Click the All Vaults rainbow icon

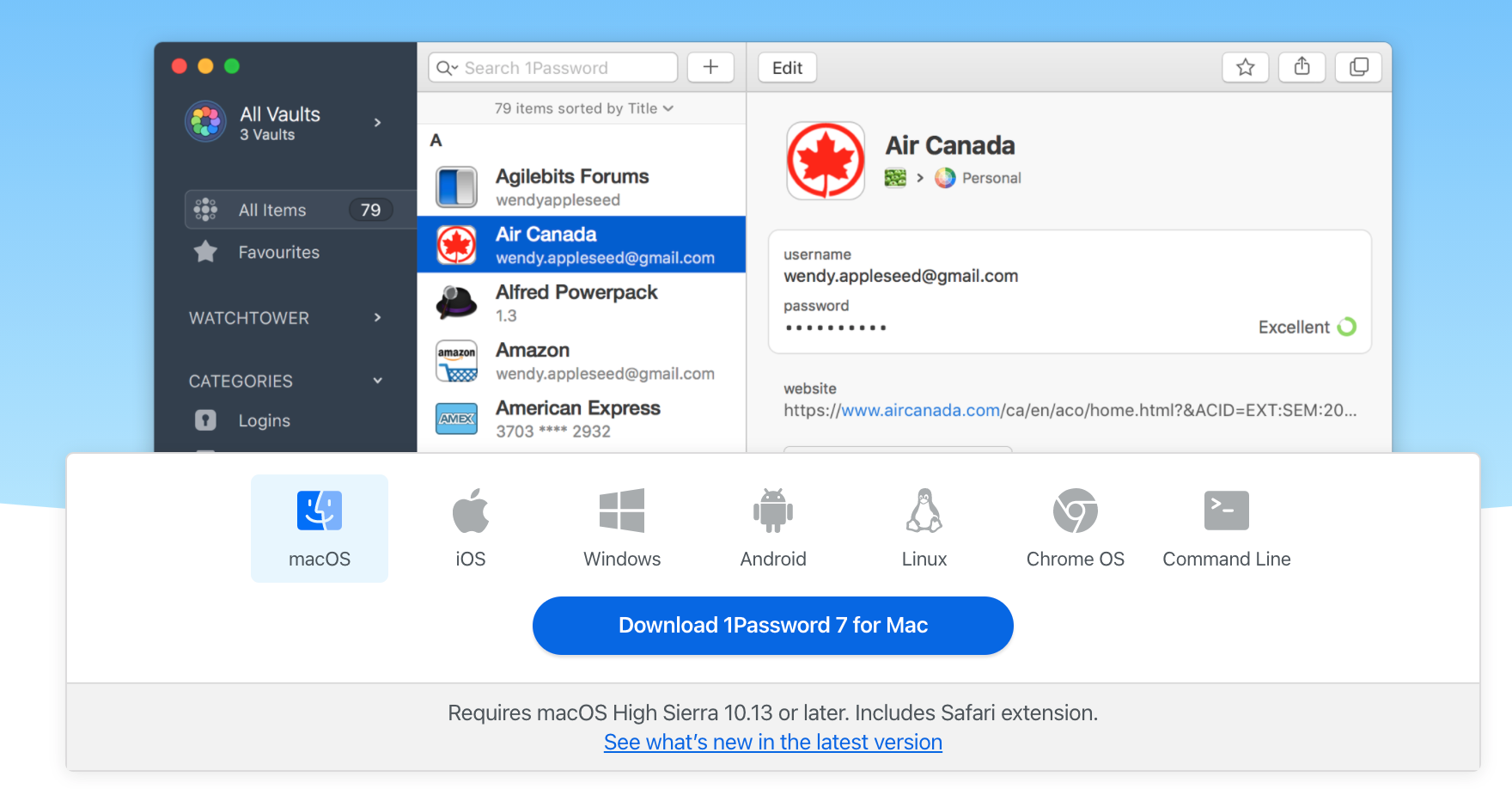pyautogui.click(x=205, y=121)
